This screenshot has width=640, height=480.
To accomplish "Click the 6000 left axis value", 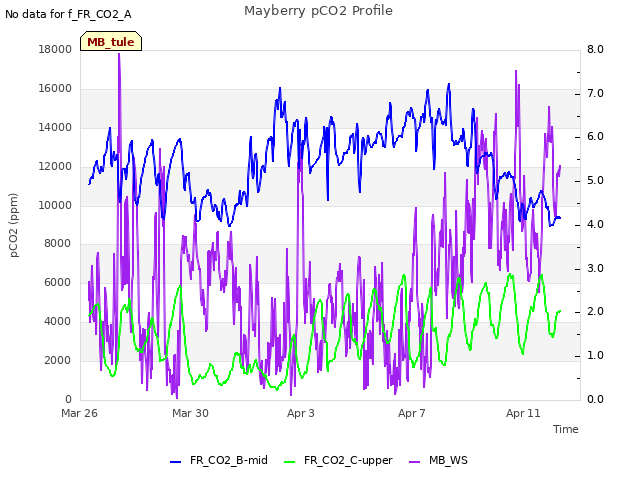I will tap(58, 282).
